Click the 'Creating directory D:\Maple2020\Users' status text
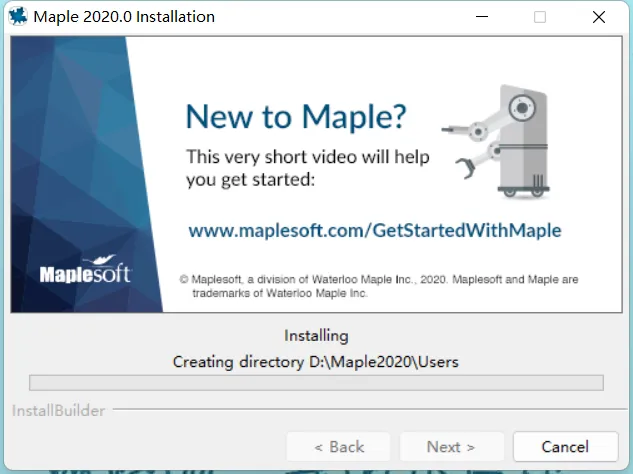Viewport: 633px width, 474px height. [x=316, y=362]
